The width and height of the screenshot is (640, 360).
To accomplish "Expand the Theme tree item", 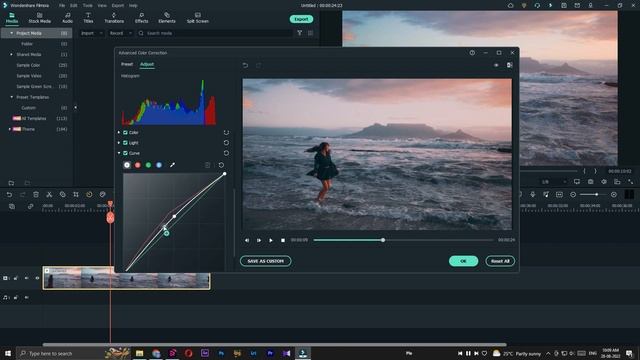I will (10, 129).
